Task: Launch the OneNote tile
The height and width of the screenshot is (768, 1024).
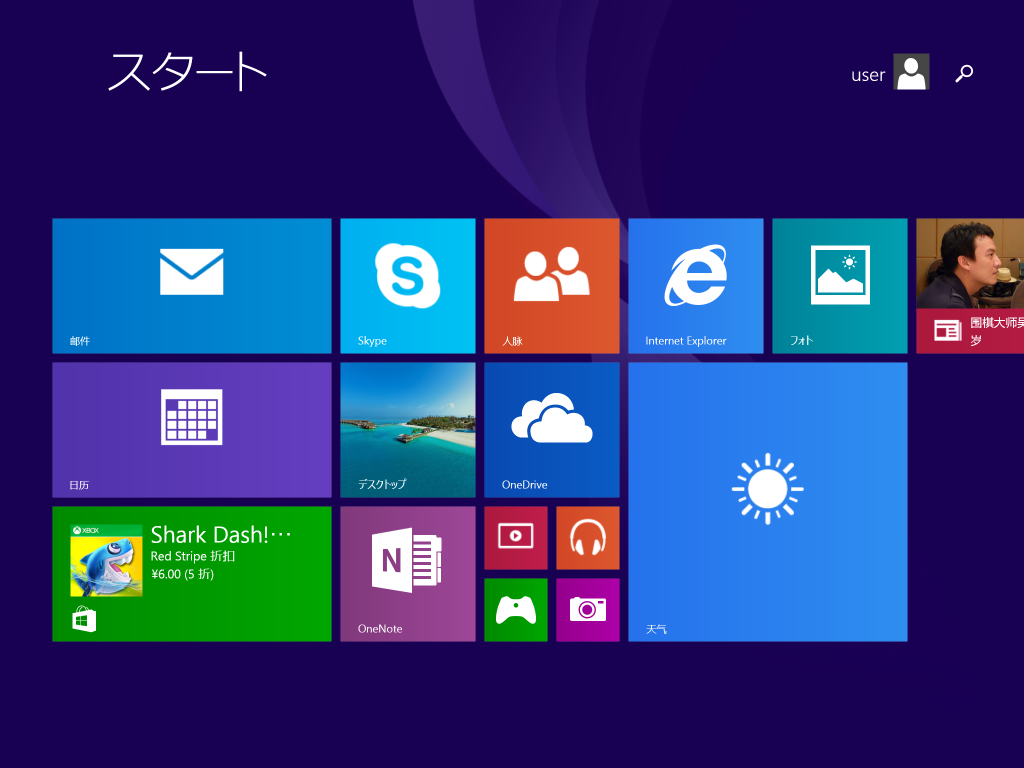Action: coord(408,573)
